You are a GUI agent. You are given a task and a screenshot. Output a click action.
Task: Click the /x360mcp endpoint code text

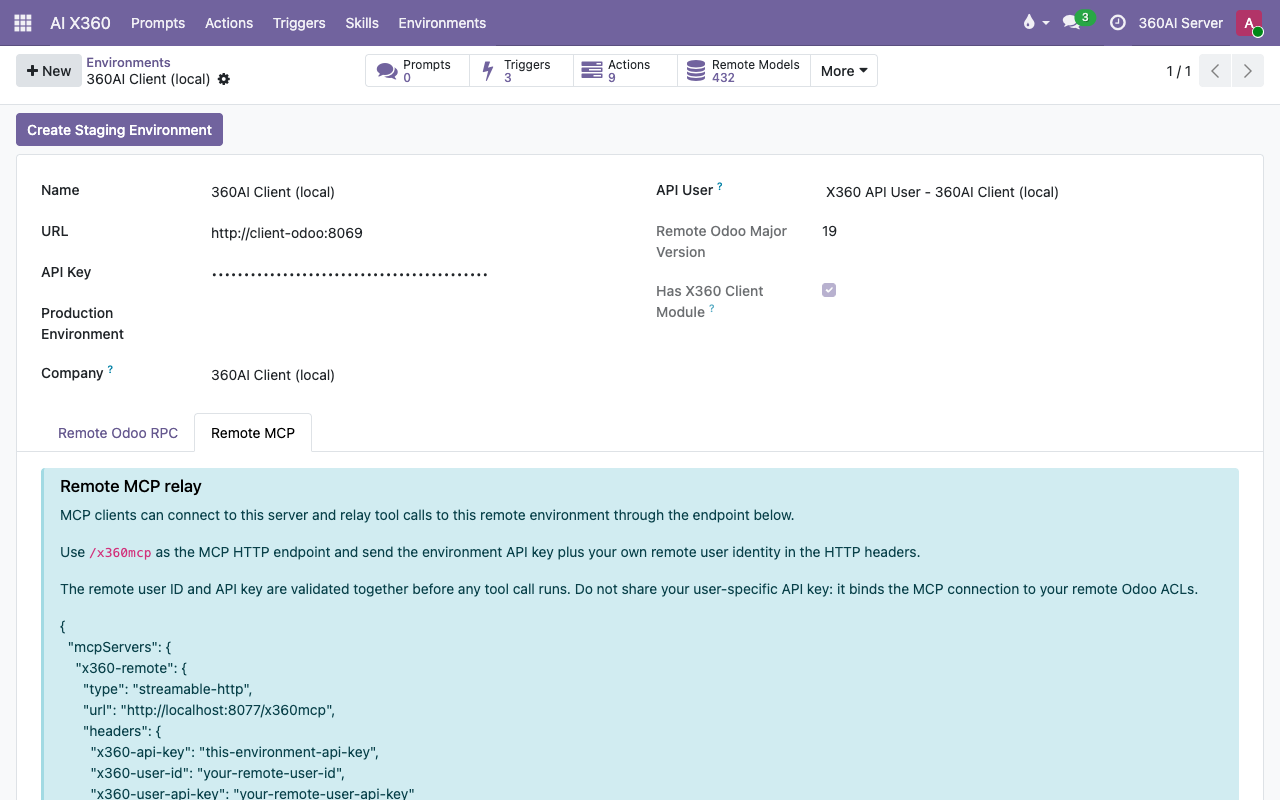[x=120, y=552]
